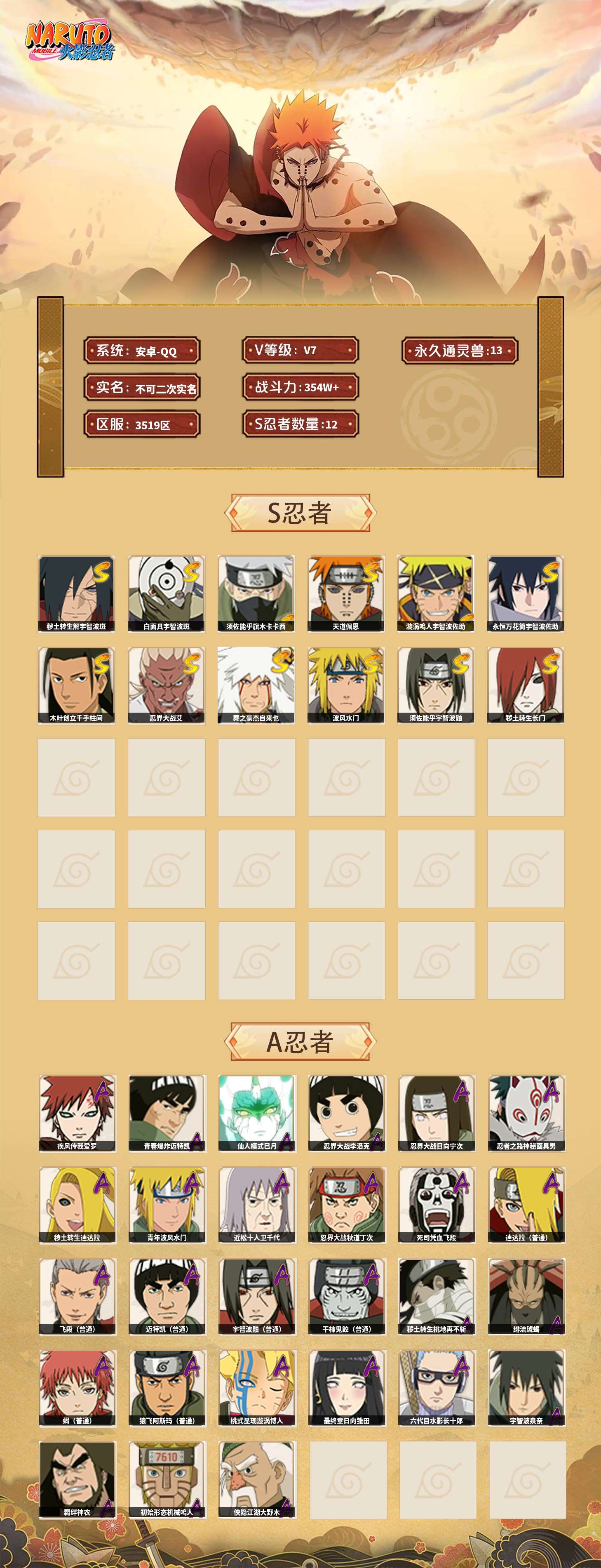Click the V等级 V7 label
The image size is (601, 1568).
click(x=300, y=350)
